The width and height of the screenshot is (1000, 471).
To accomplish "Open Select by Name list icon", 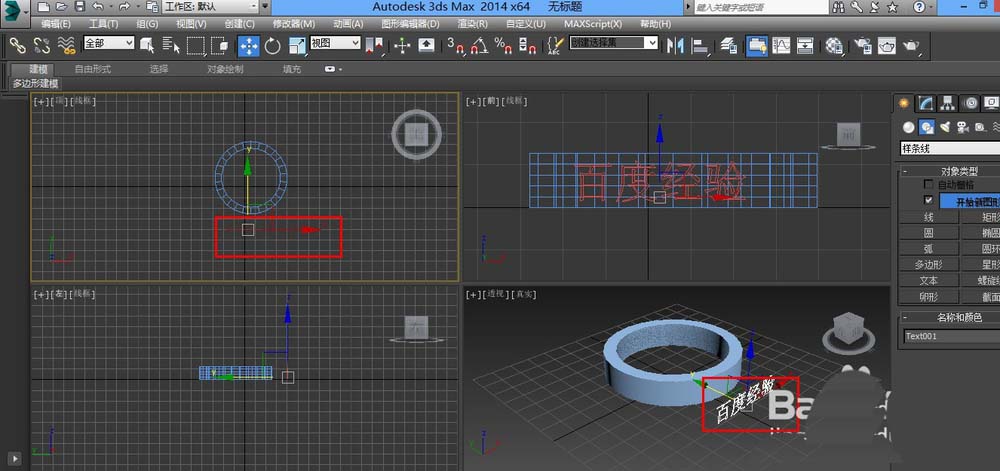I will [171, 45].
